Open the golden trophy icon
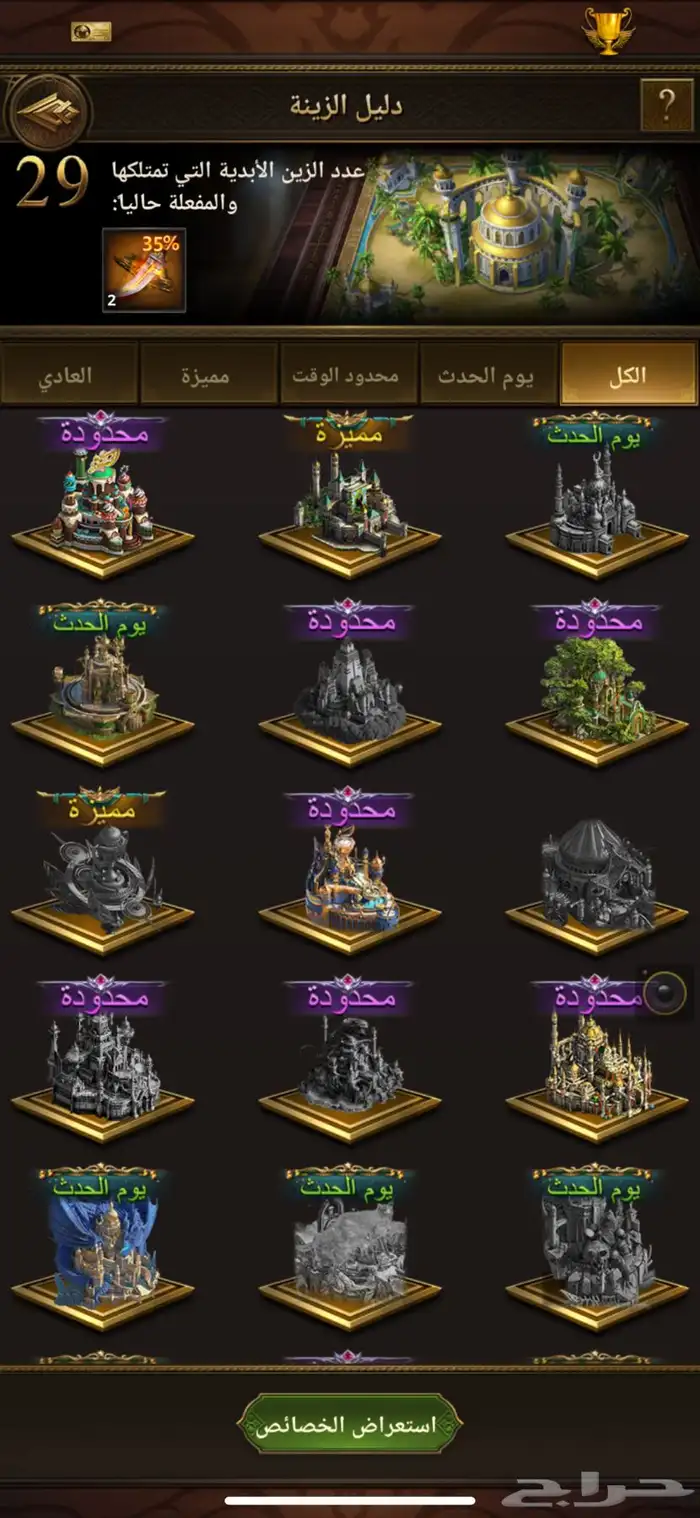700x1518 pixels. coord(607,31)
